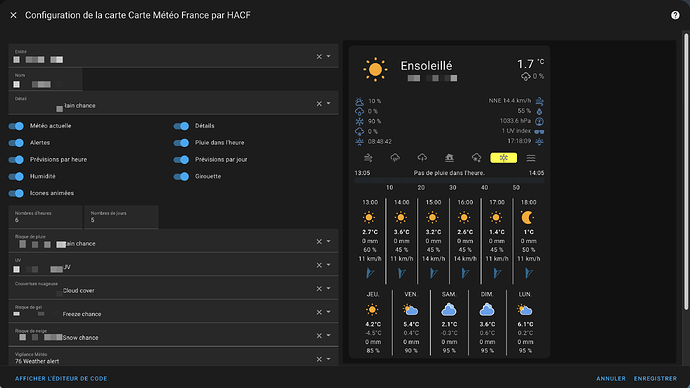
Task: Click the snowflake icon beside 90 %
Action: 360,121
